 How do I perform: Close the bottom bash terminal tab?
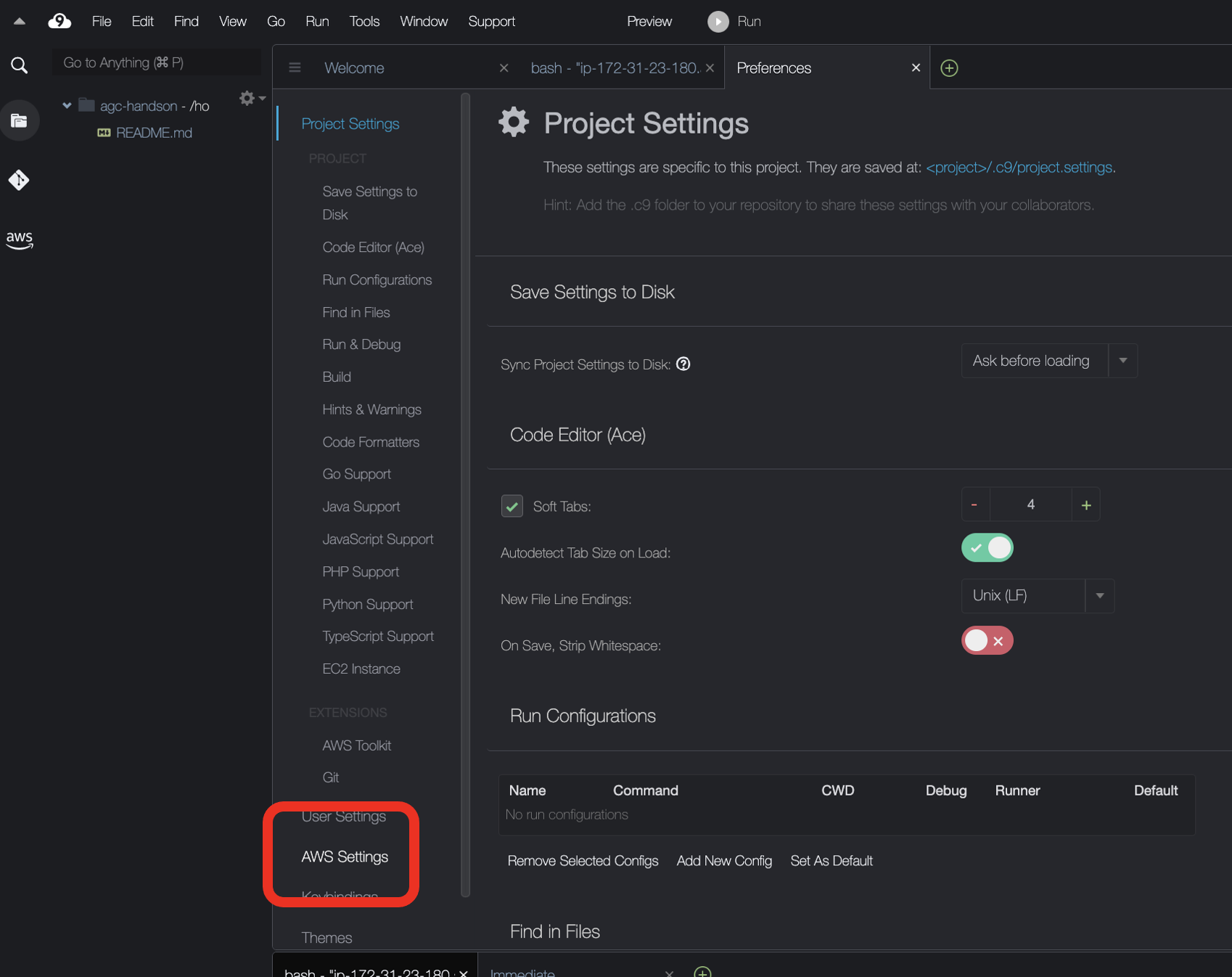click(464, 973)
